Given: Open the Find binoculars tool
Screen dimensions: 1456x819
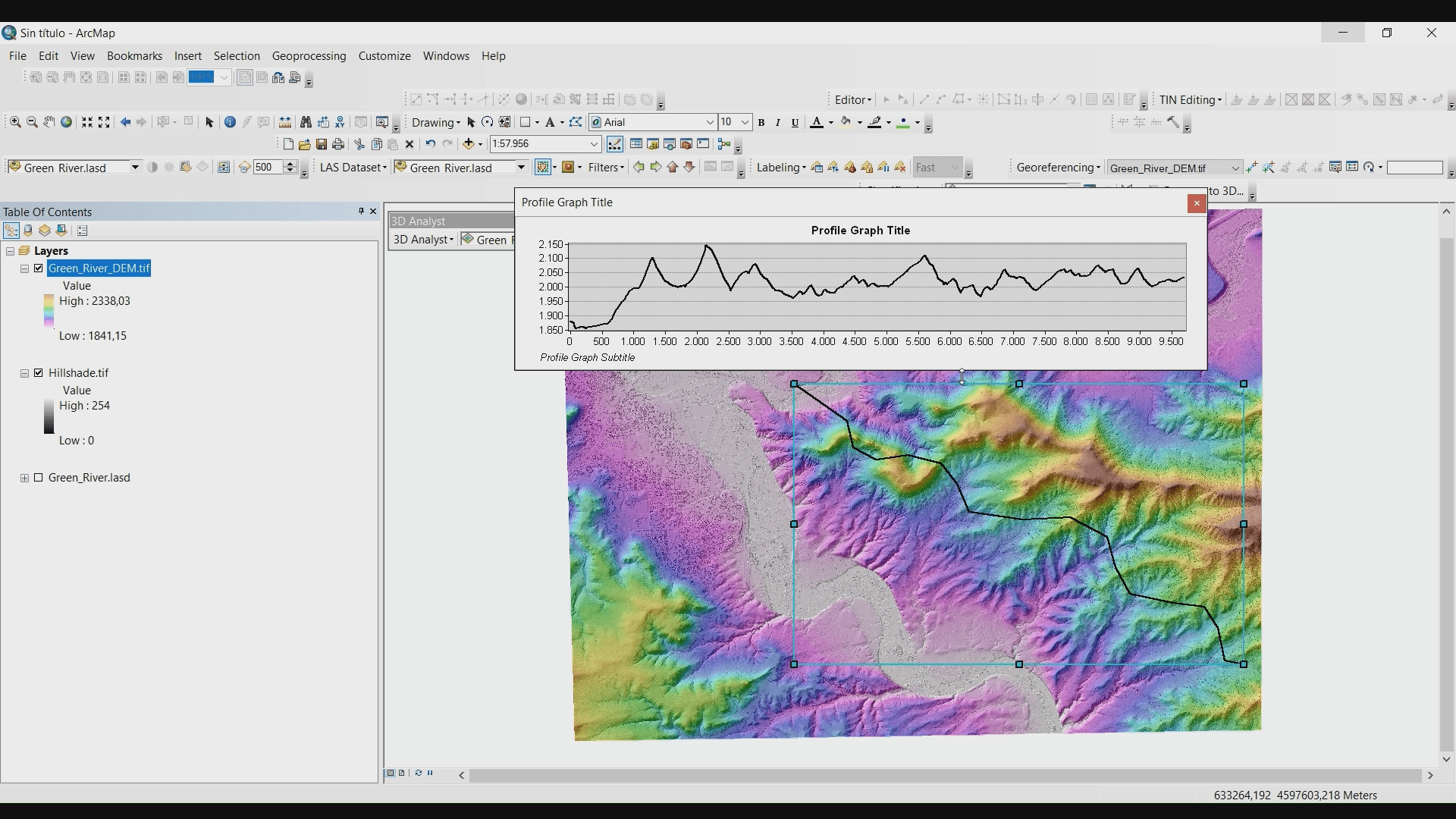Looking at the screenshot, I should pyautogui.click(x=306, y=122).
